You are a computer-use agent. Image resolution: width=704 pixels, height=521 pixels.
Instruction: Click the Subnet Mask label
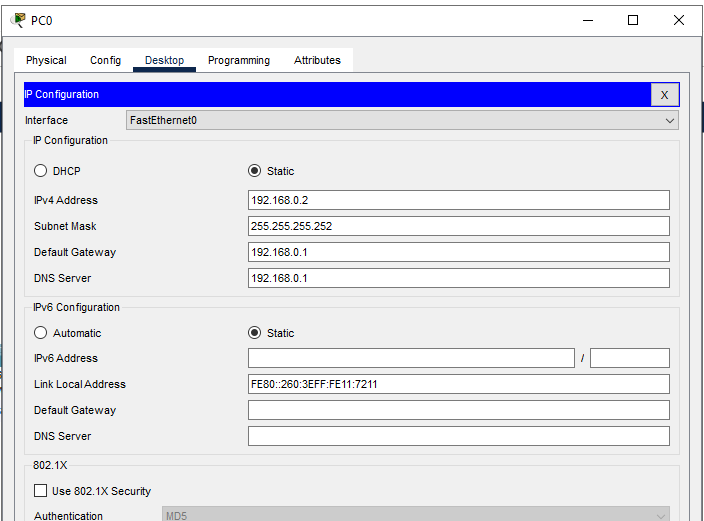(x=65, y=226)
